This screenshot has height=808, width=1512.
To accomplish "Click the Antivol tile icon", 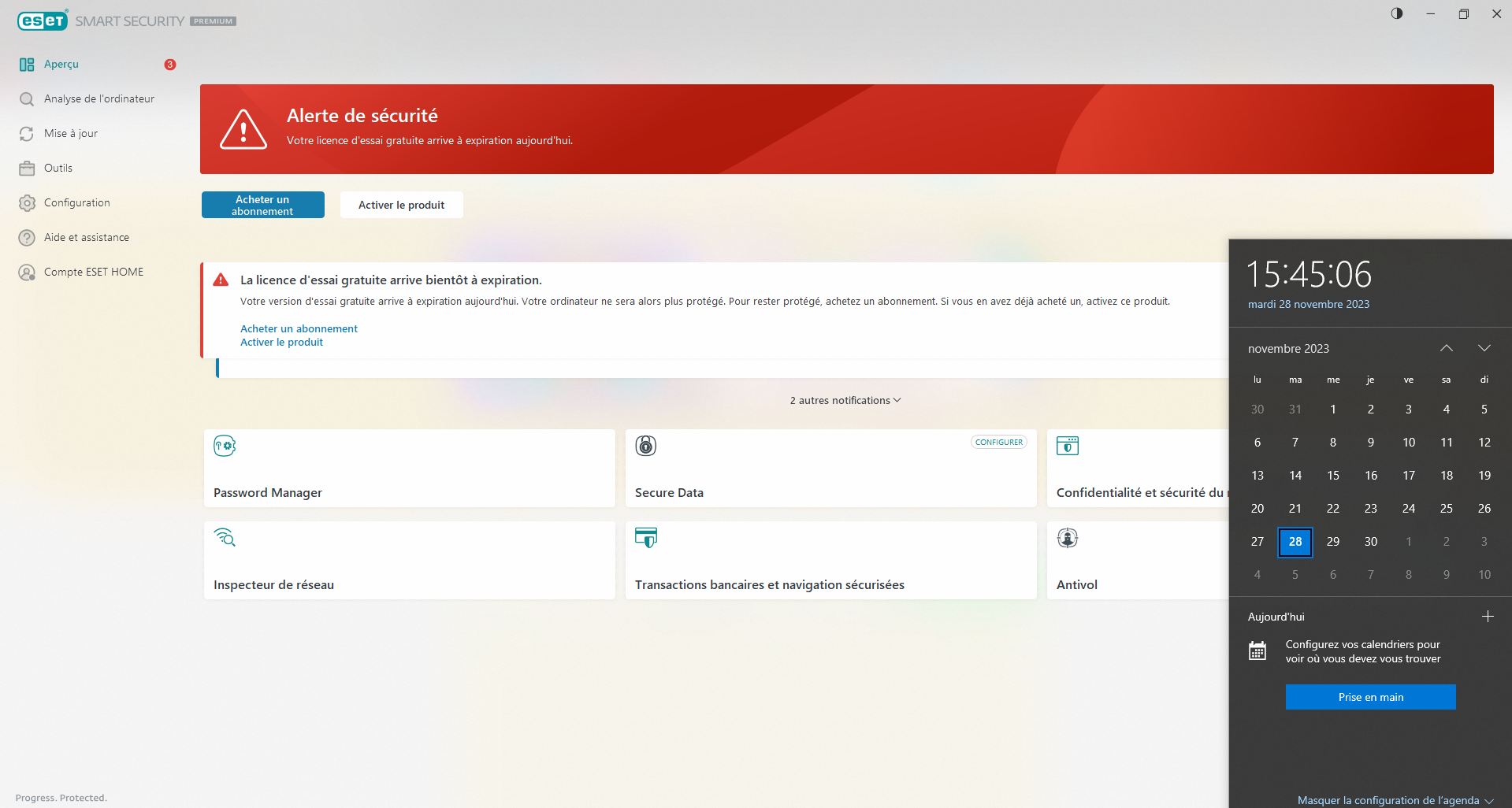I will pos(1068,538).
